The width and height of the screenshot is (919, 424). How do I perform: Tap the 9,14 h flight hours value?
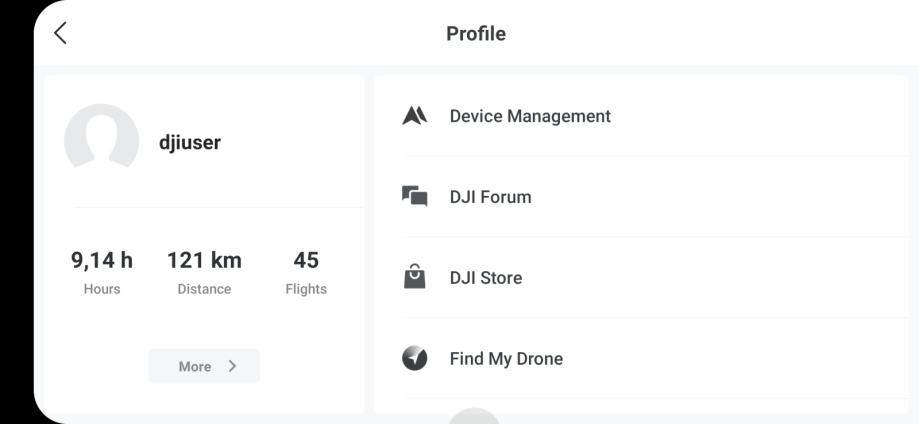[x=102, y=260]
